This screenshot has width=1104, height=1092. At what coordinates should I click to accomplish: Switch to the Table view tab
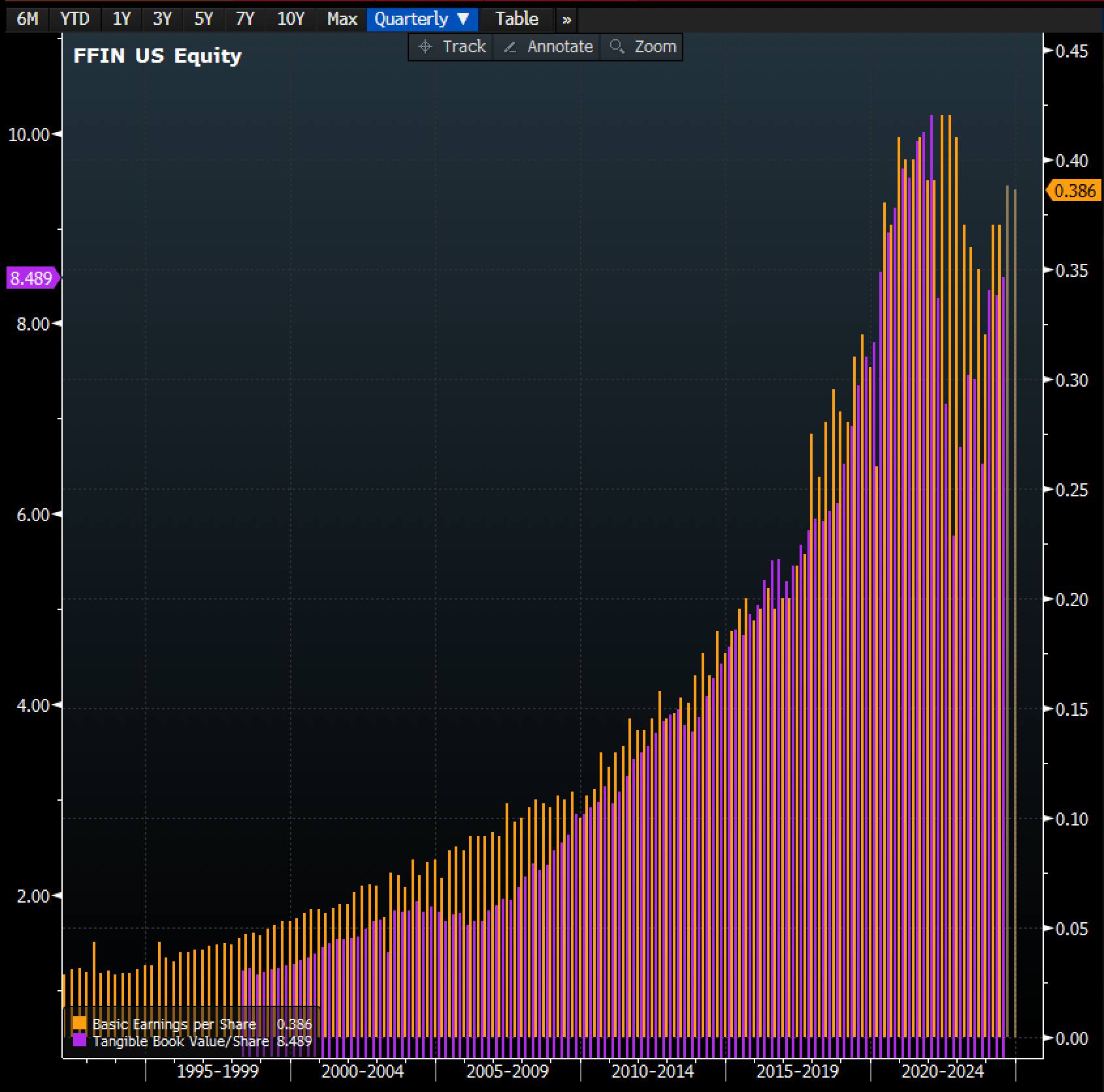pos(517,19)
